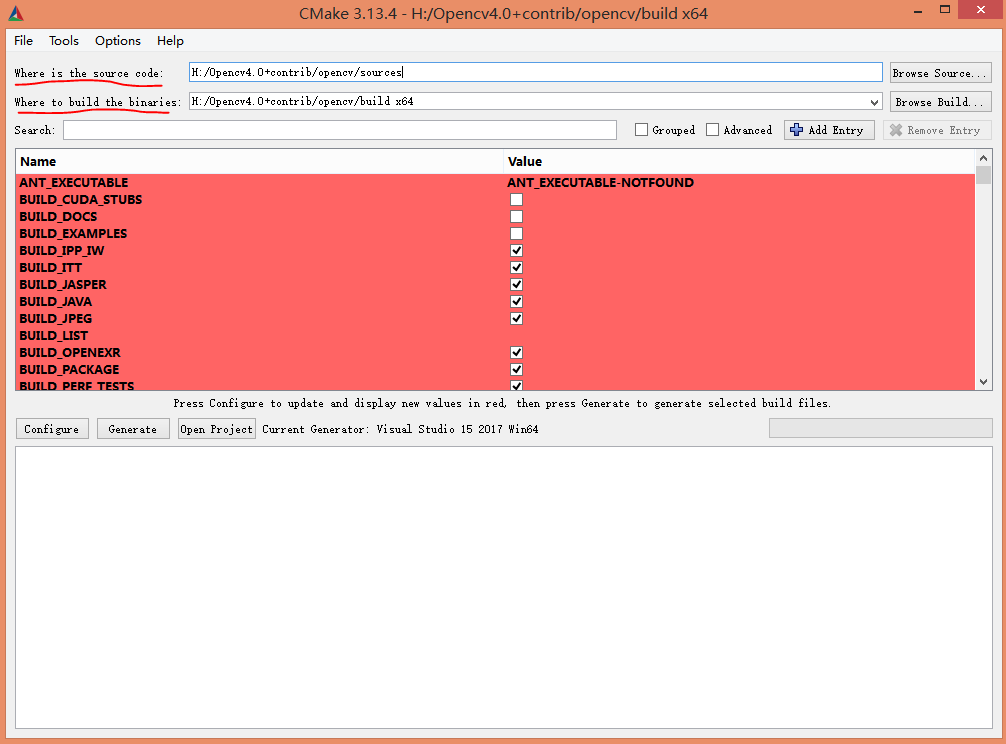1006x744 pixels.
Task: Click the scroll-up arrow of the variable list
Action: (x=984, y=158)
